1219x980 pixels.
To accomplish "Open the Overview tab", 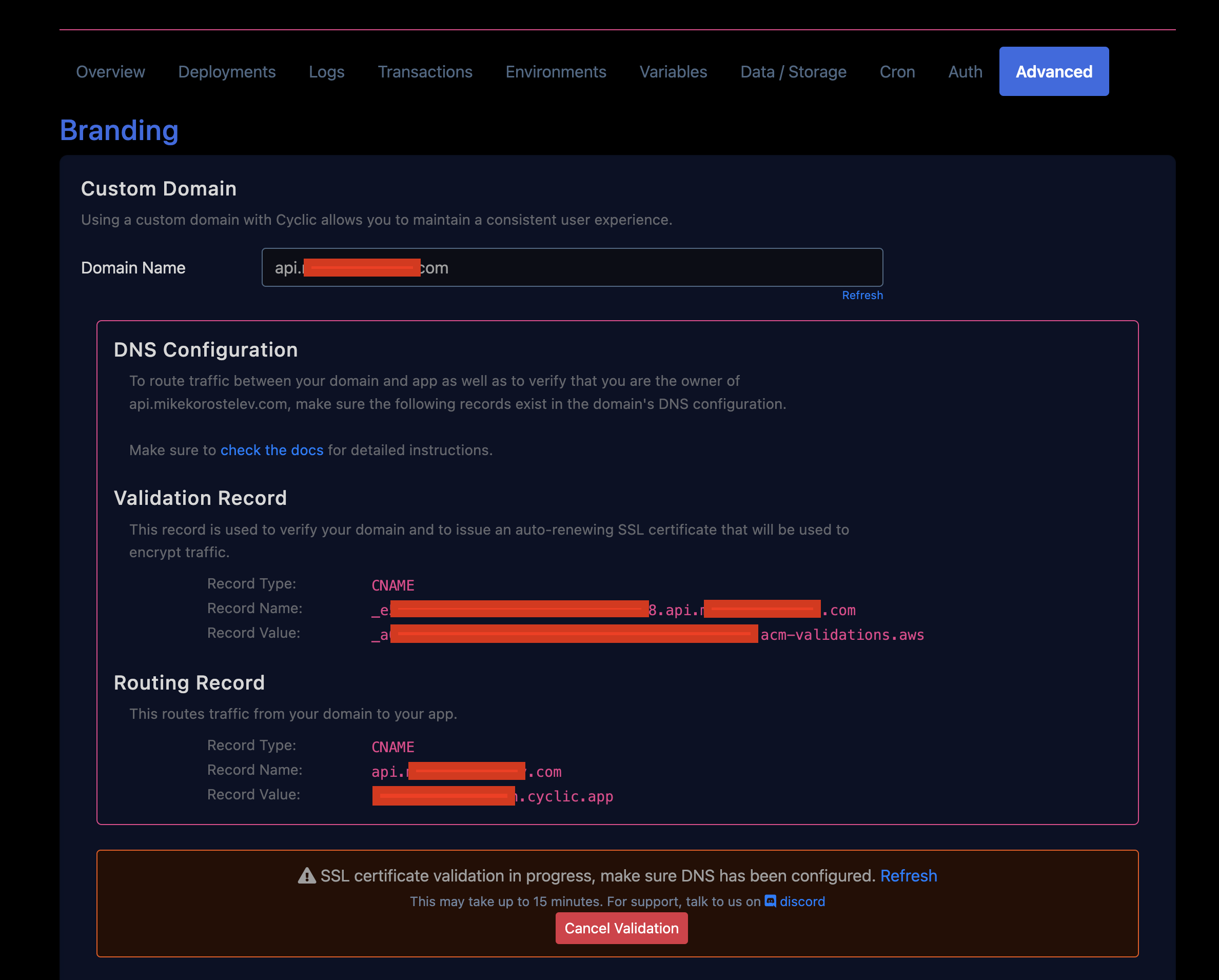I will click(110, 72).
